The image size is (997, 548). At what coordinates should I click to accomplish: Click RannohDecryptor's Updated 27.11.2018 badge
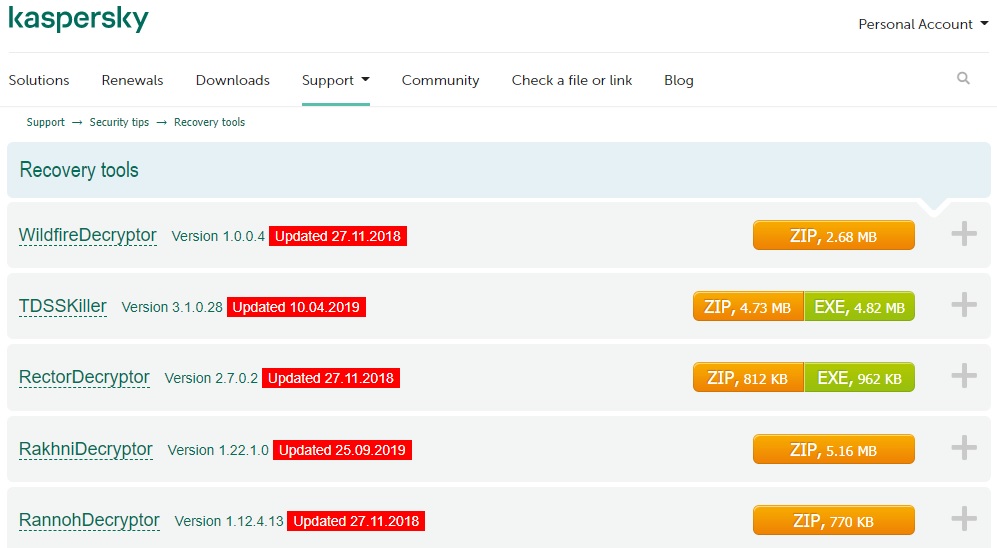pyautogui.click(x=356, y=521)
